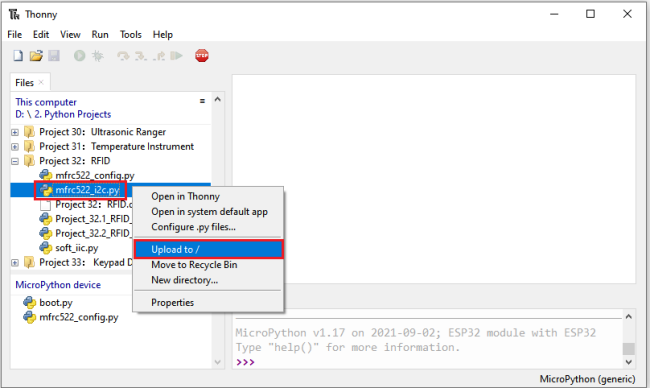Open Properties from context menu
This screenshot has width=650, height=388.
(209, 302)
